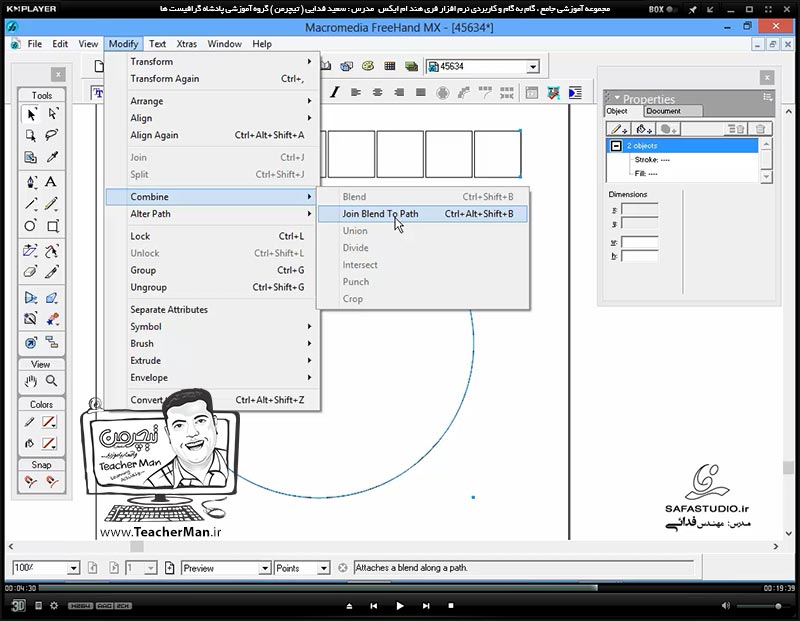Expand the Alter Path submenu

click(x=213, y=214)
